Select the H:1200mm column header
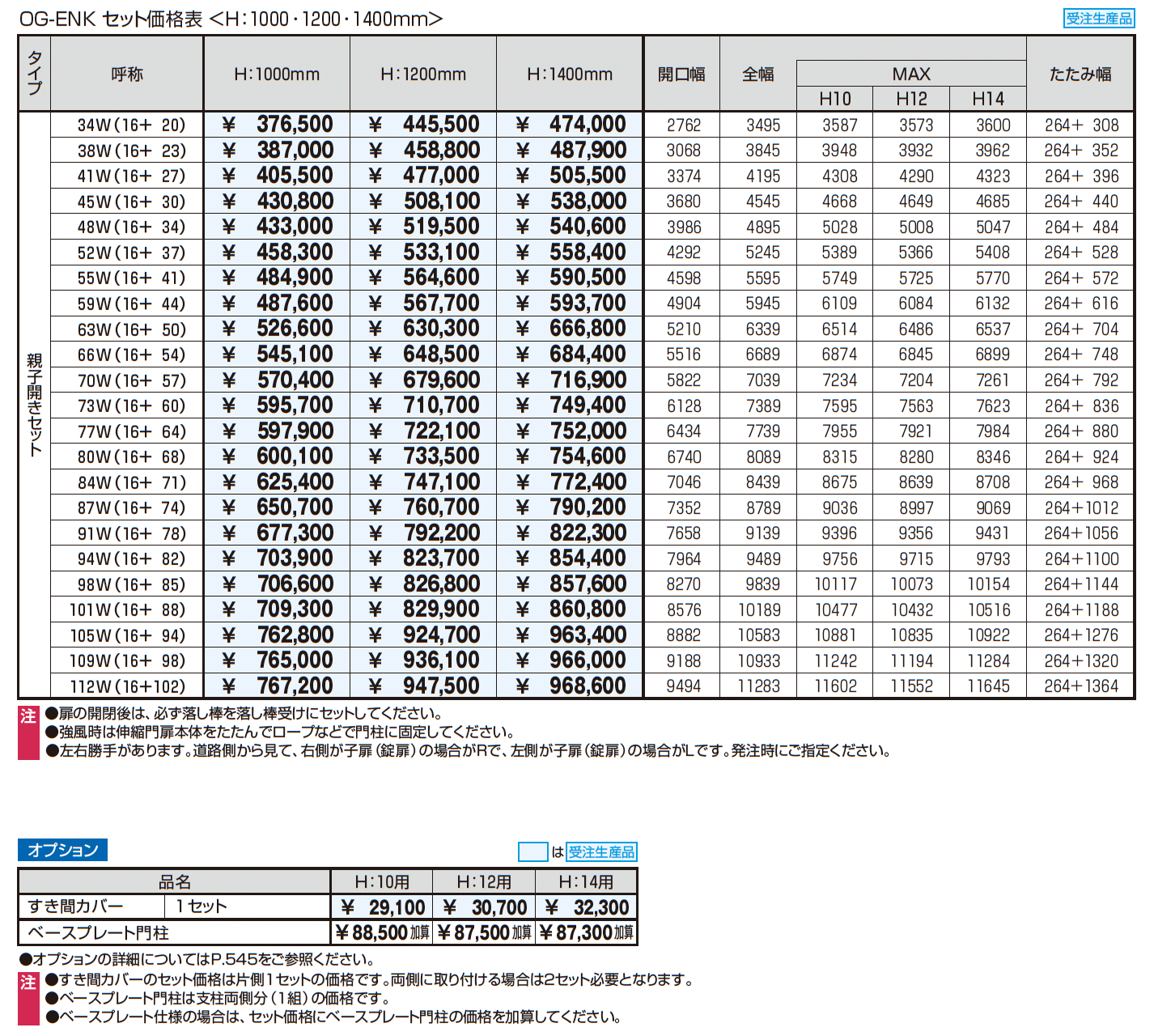 coord(423,74)
